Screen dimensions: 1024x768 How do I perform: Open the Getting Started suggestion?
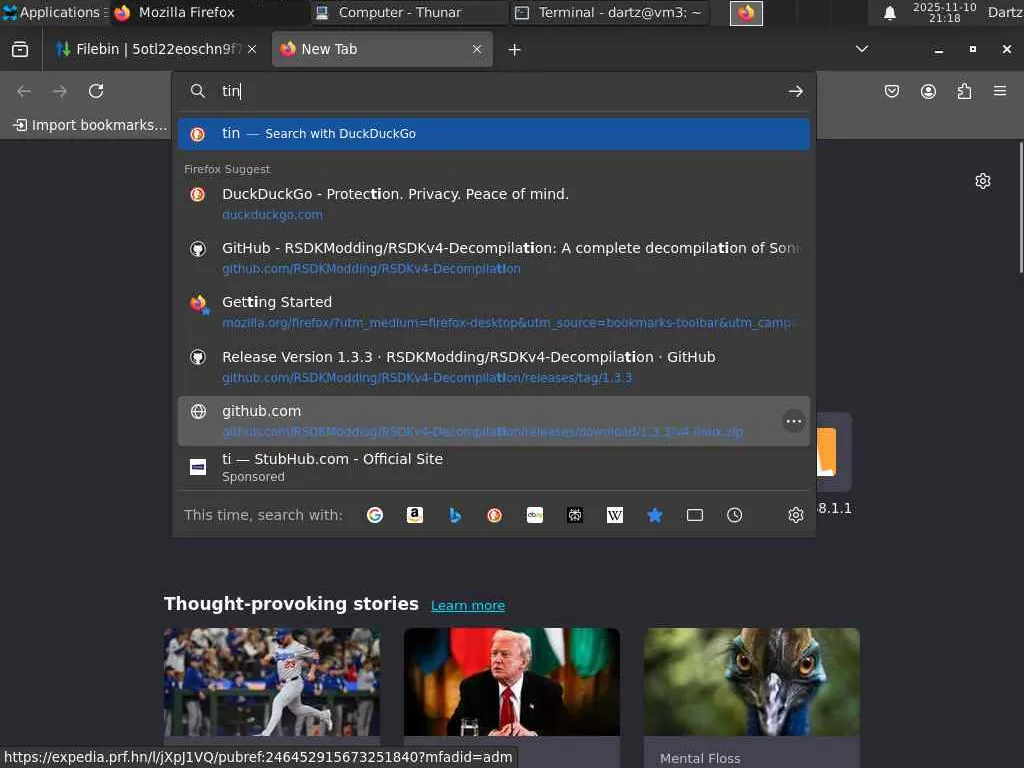[494, 312]
